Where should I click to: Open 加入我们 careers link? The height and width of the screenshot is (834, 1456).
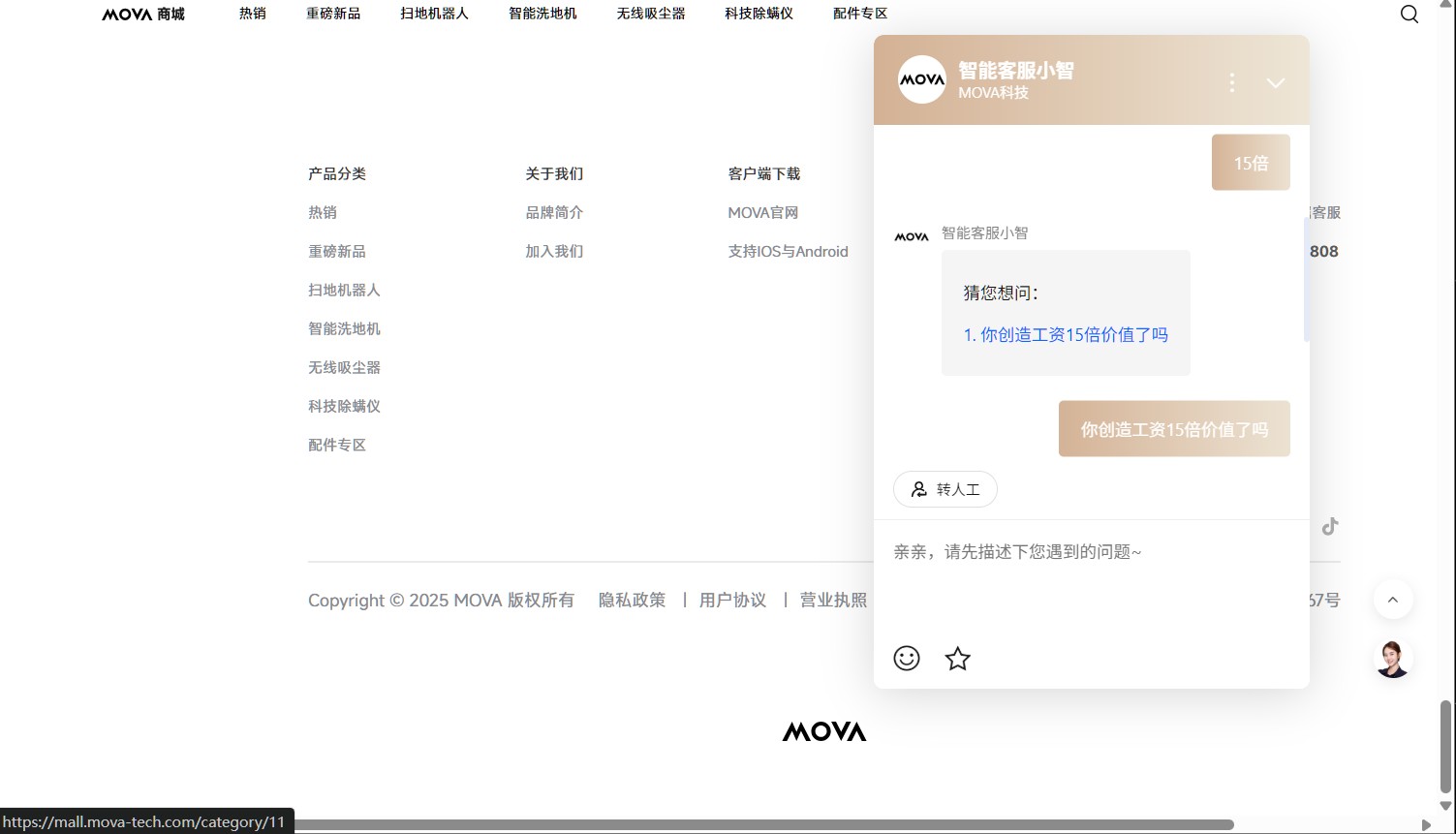(554, 251)
